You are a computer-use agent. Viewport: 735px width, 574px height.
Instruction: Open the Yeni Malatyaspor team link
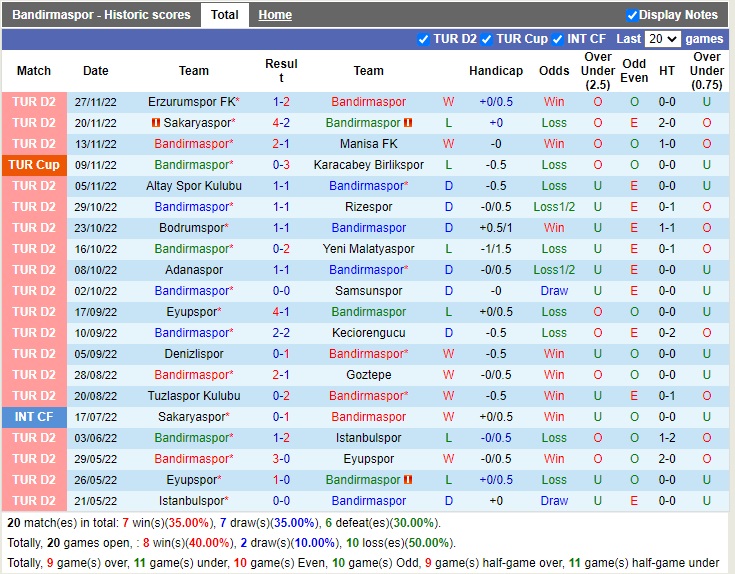coord(368,249)
